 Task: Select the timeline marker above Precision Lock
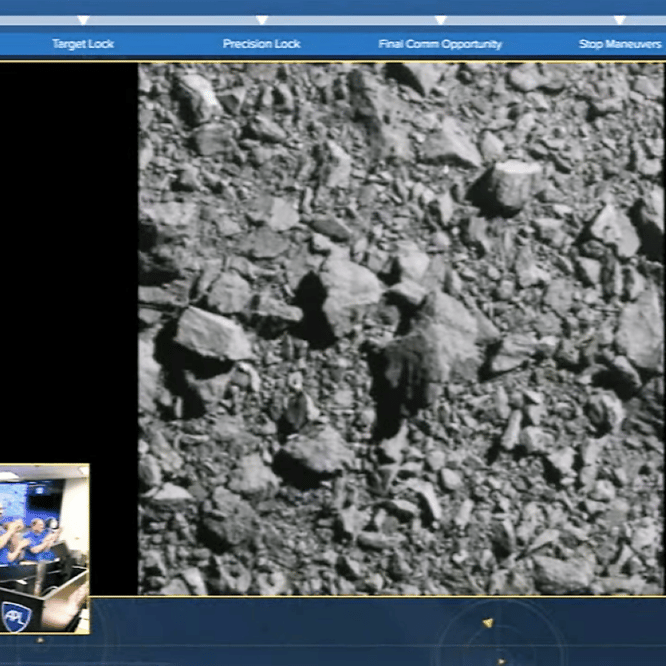(x=262, y=20)
